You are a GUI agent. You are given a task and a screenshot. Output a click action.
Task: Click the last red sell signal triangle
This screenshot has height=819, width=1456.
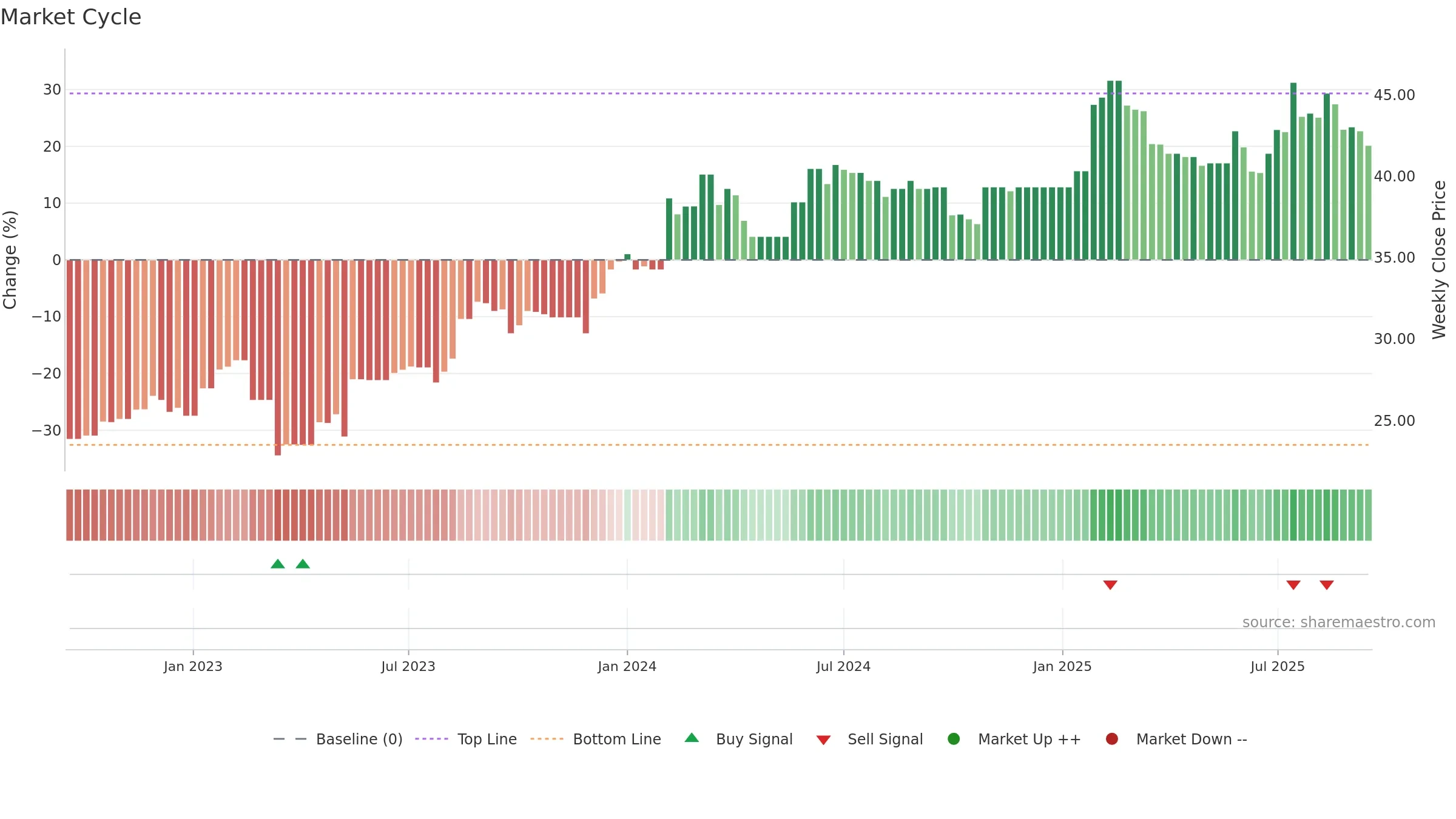coord(1327,585)
